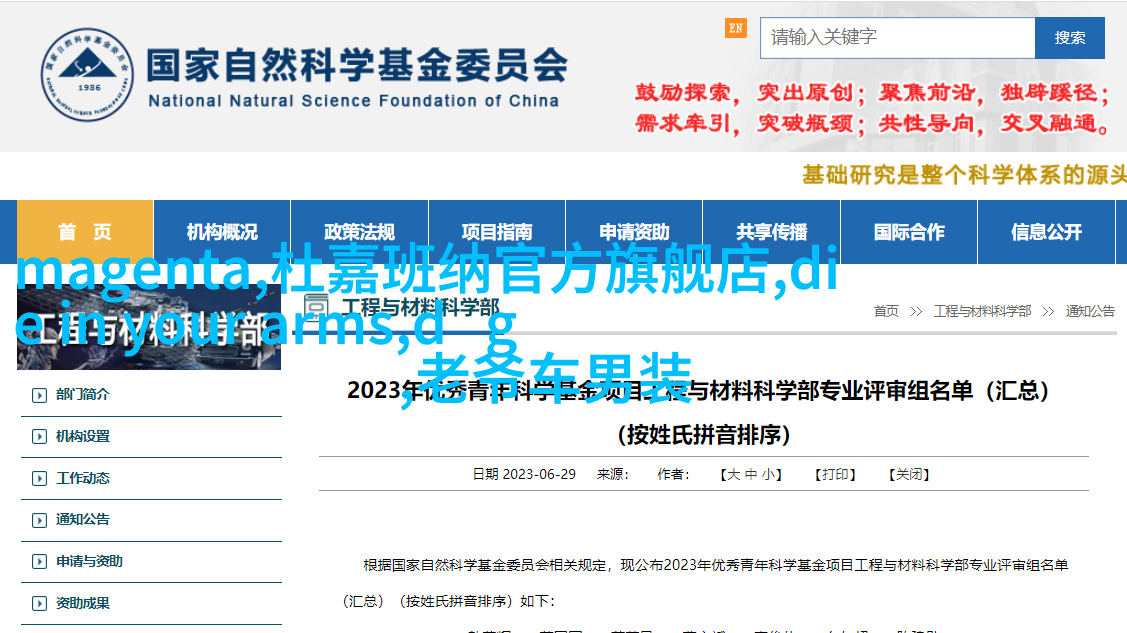The image size is (1127, 633).
Task: Click the 关闭 close link
Action: (909, 474)
